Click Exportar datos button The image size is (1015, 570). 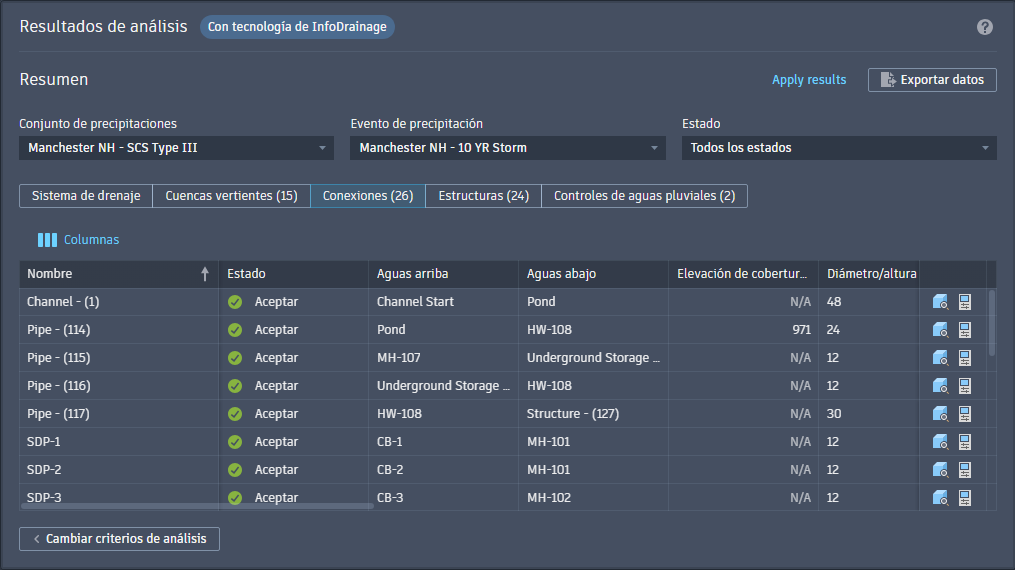(x=932, y=80)
